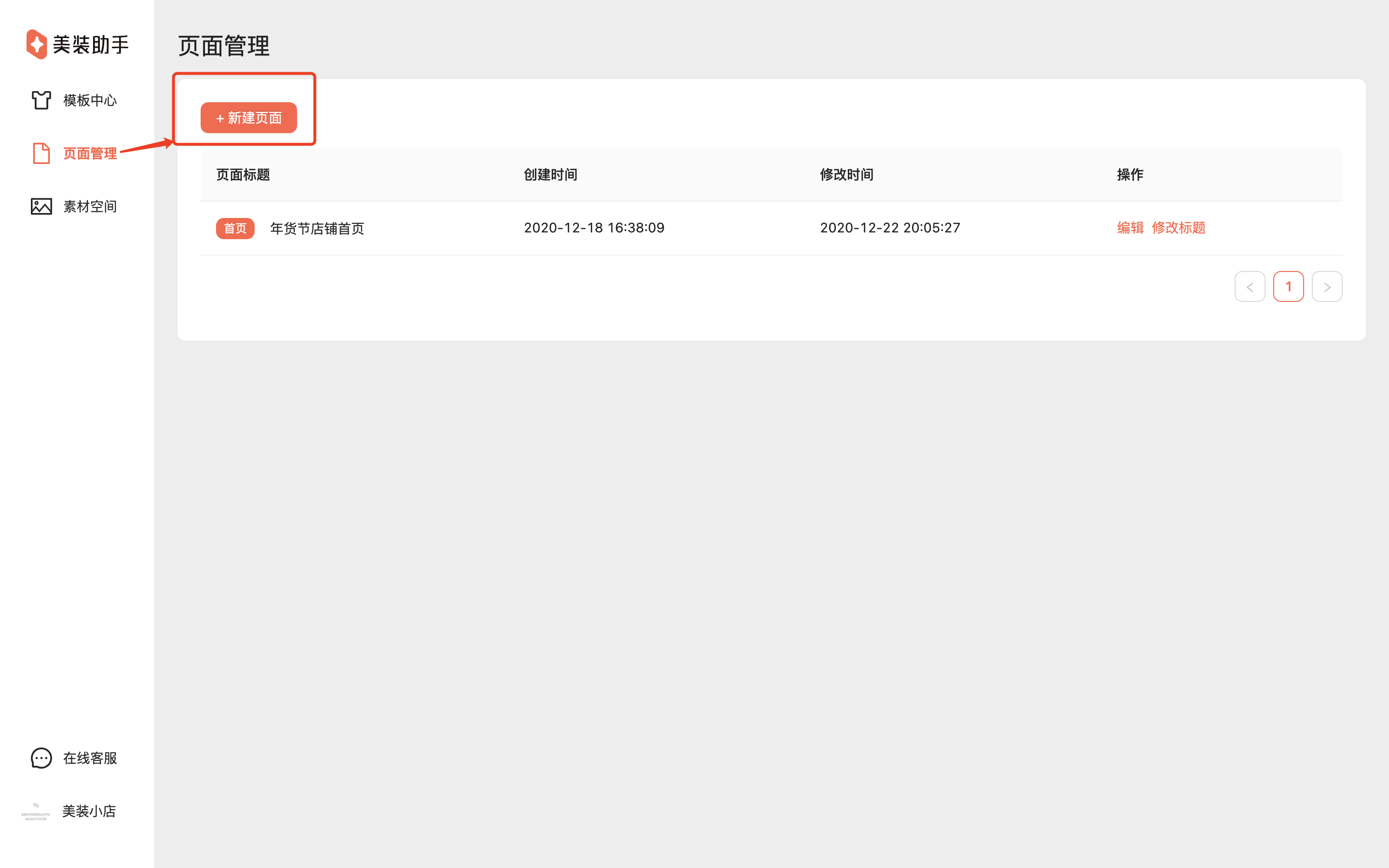The image size is (1389, 868).
Task: Click 编辑 for 年货节店铺首页
Action: (1130, 228)
